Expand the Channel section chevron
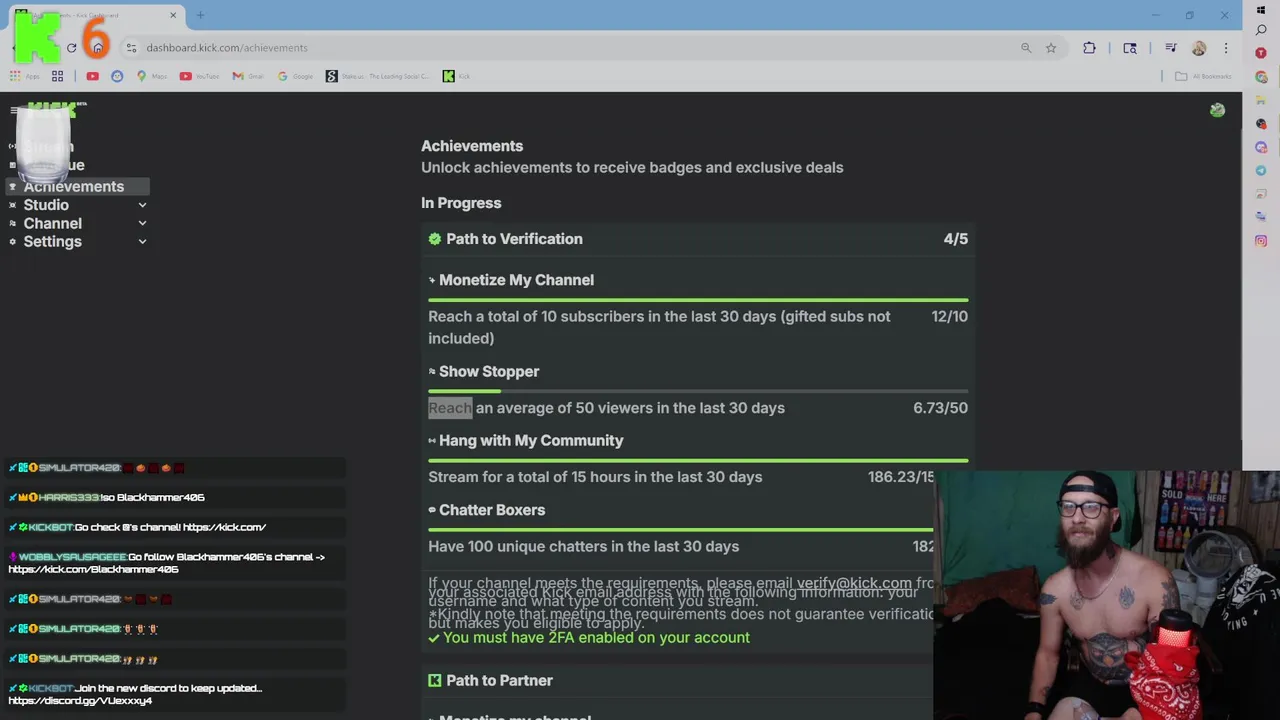The width and height of the screenshot is (1280, 720). (x=142, y=223)
